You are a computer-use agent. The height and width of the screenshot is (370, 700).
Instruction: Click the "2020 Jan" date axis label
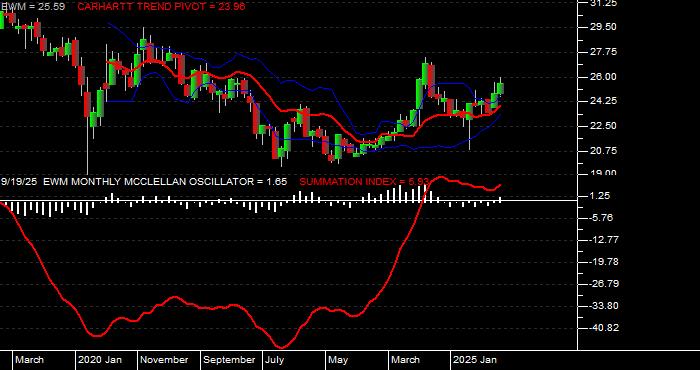[x=100, y=360]
